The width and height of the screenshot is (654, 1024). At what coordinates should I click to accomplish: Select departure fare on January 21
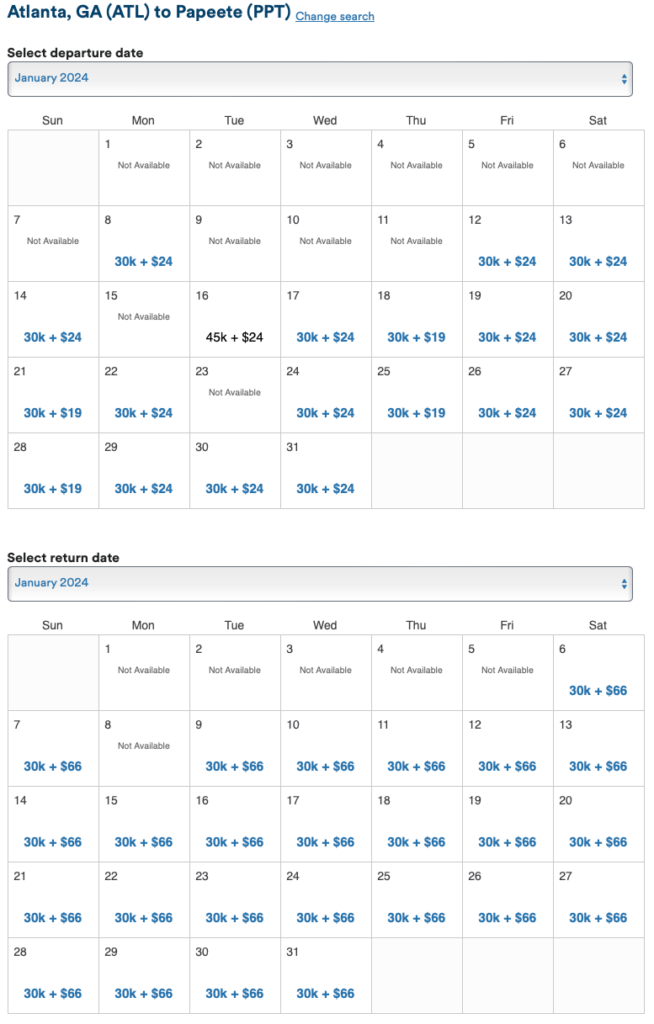[53, 413]
